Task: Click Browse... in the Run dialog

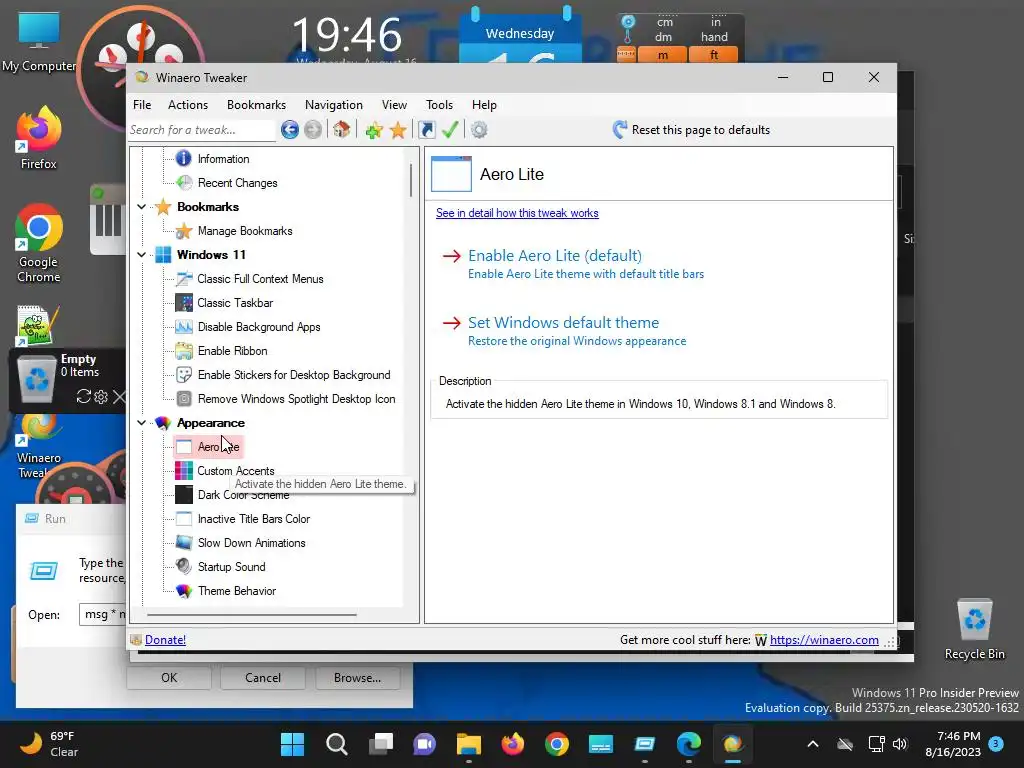Action: pos(357,678)
